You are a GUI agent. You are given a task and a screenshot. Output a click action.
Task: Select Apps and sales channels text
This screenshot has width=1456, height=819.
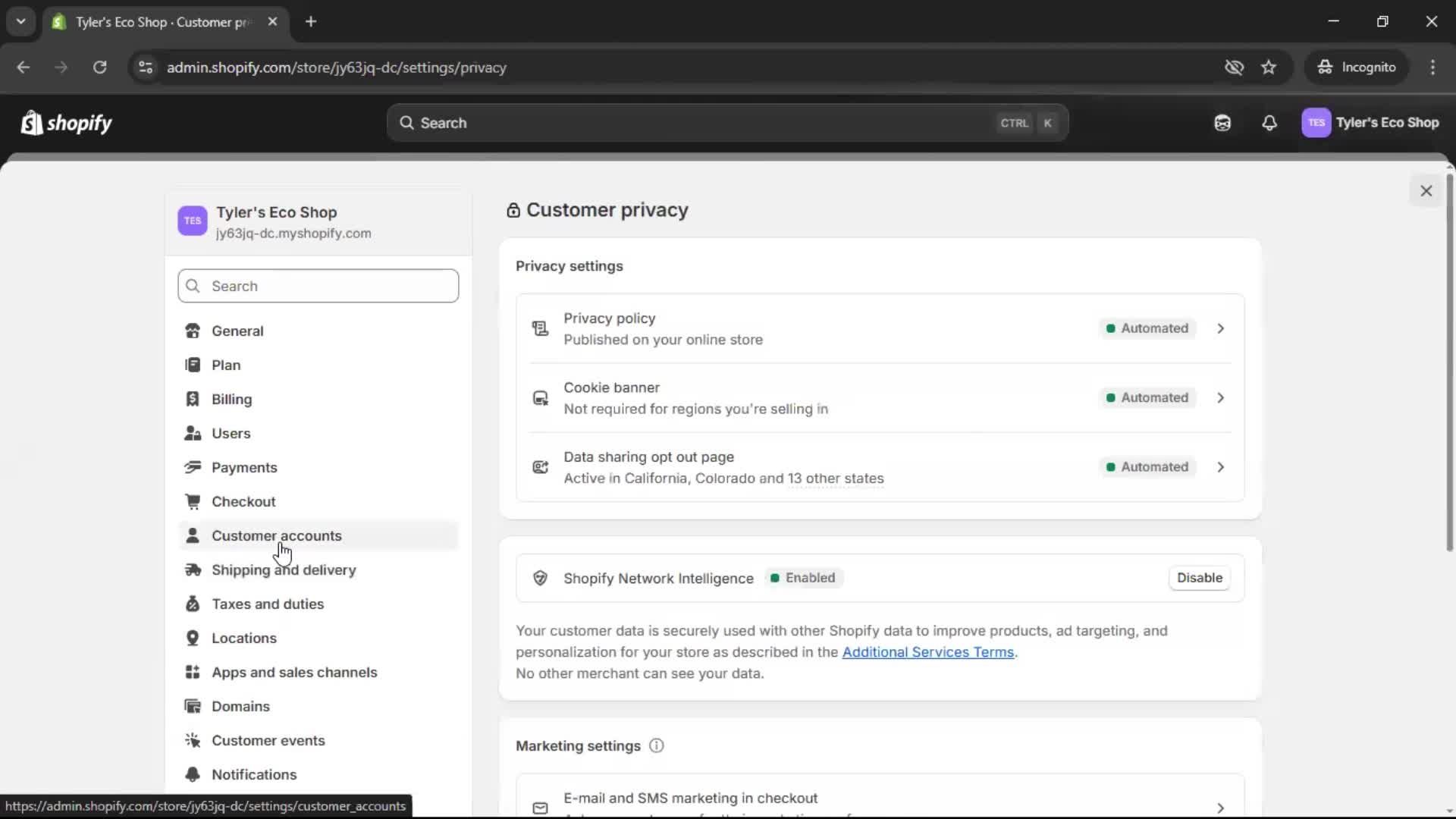point(294,672)
